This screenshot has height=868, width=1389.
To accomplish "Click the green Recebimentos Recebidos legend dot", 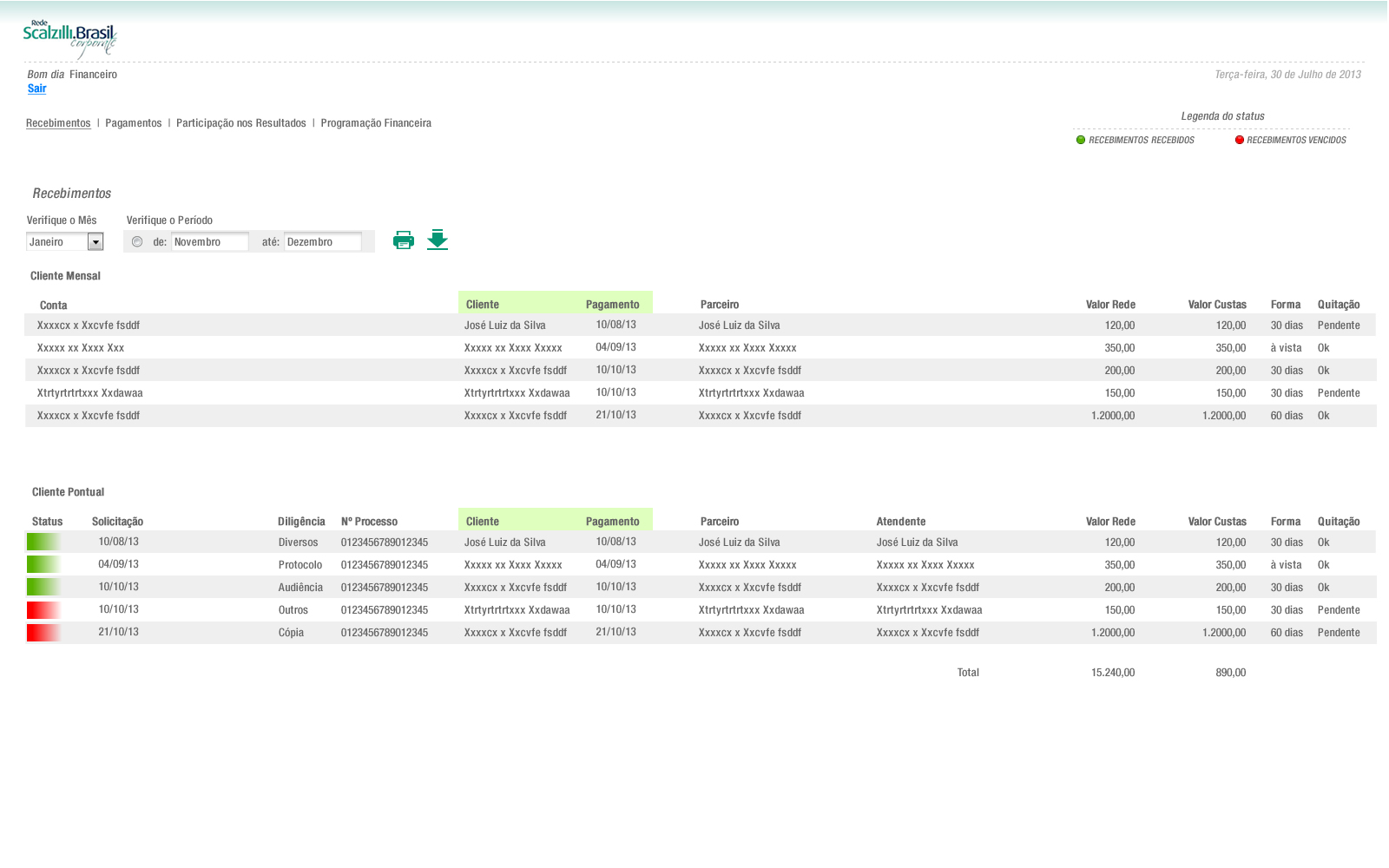I will 1081,140.
